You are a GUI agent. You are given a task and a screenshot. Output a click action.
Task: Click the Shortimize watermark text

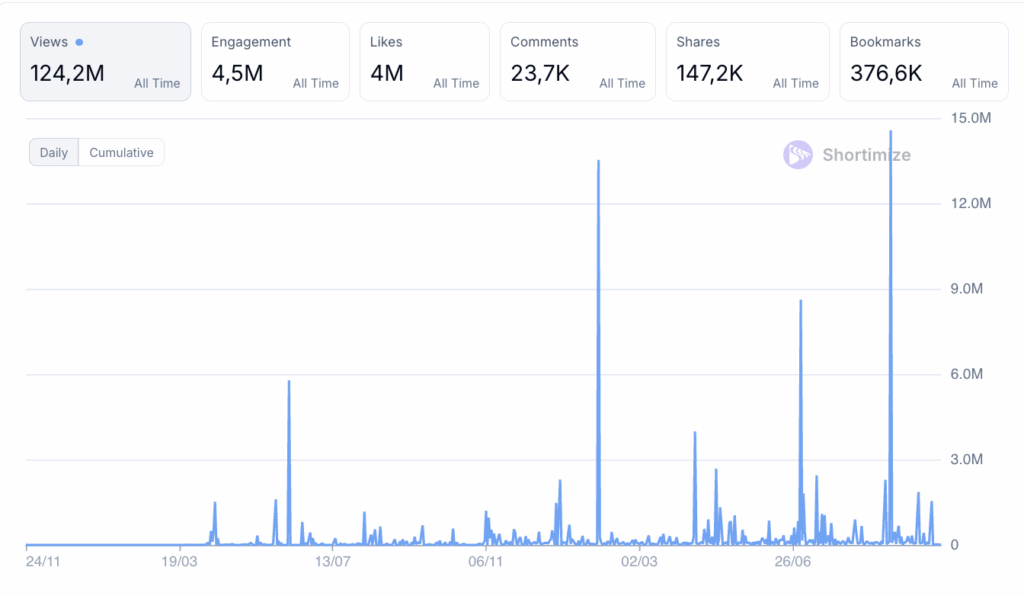click(866, 155)
